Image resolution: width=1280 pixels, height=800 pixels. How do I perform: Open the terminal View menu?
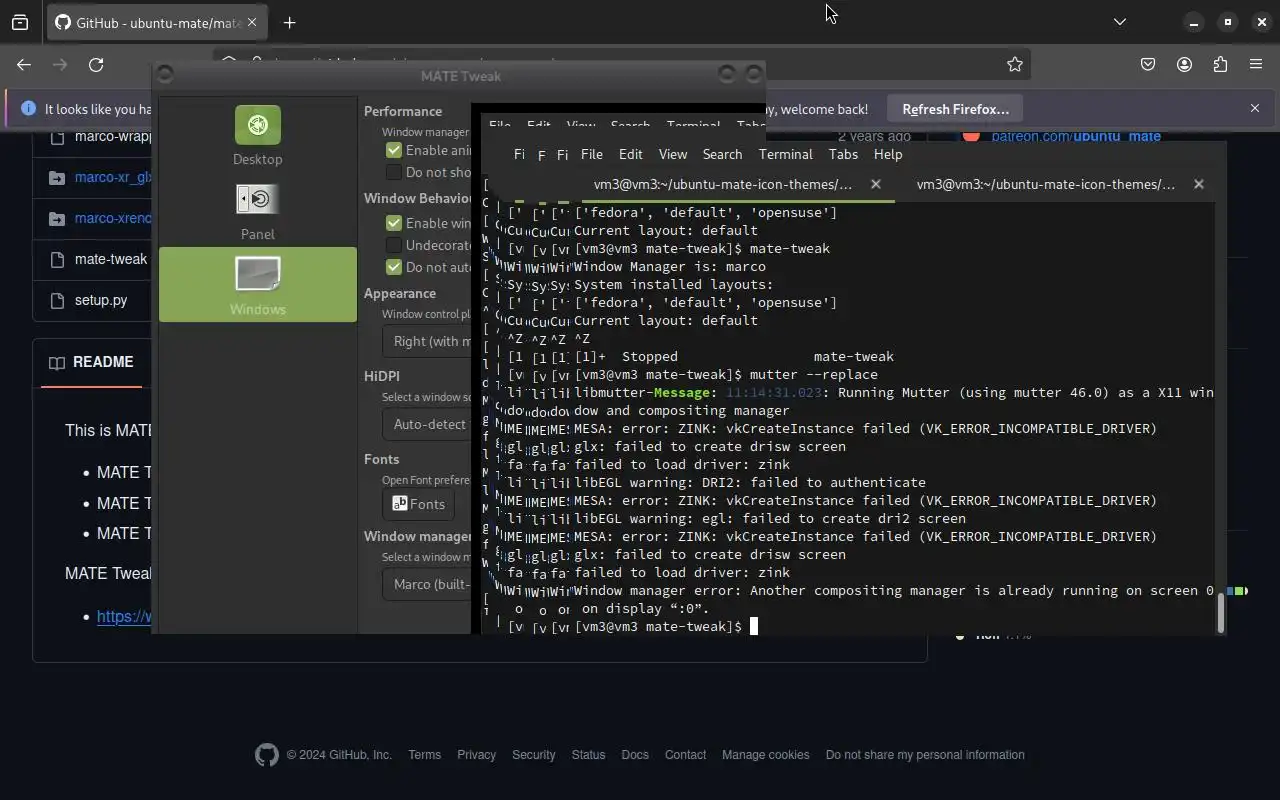673,154
